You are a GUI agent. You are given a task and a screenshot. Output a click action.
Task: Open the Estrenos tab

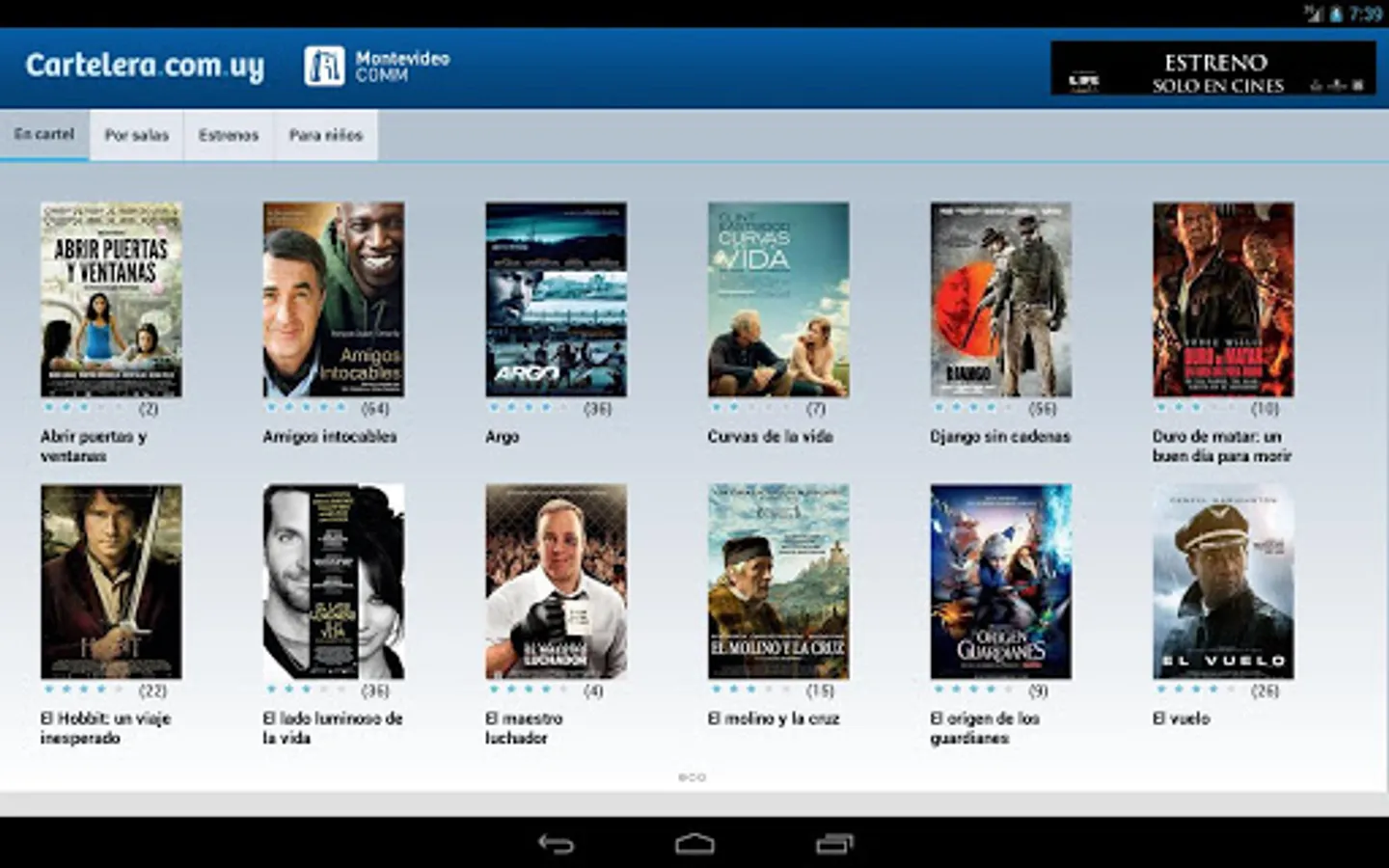(x=229, y=135)
